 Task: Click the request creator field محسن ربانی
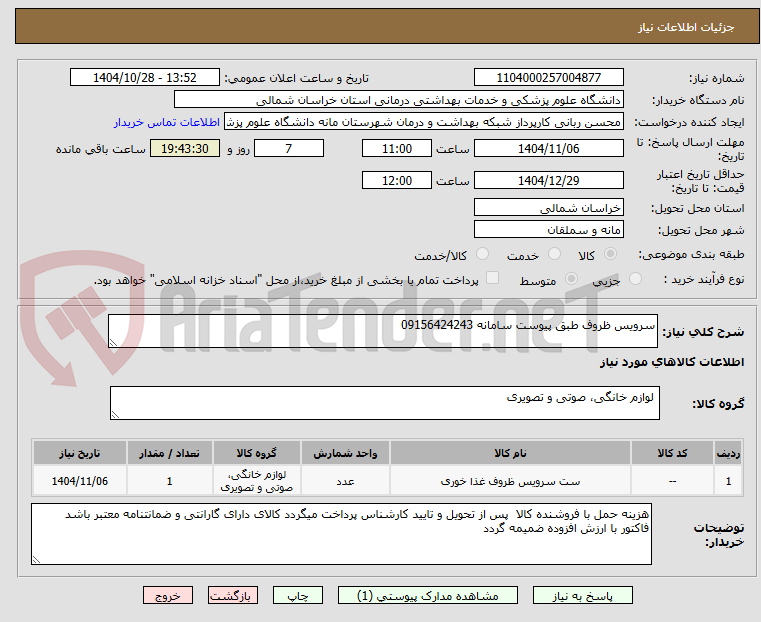click(423, 122)
